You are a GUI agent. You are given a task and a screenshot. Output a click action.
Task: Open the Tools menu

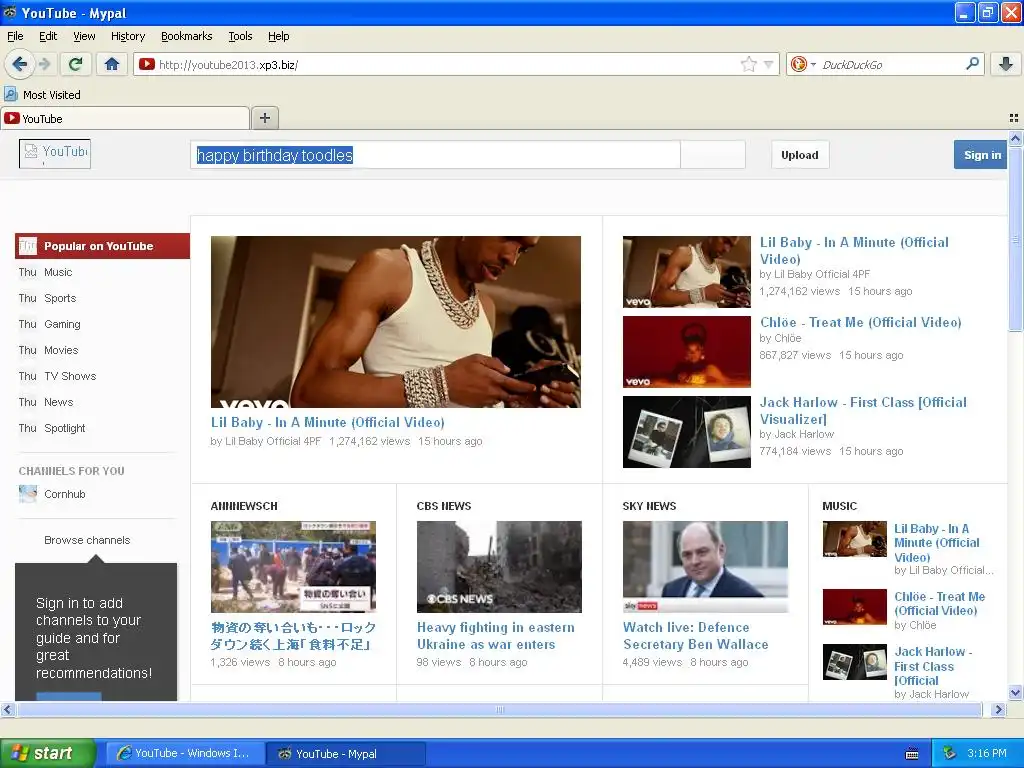[x=240, y=36]
